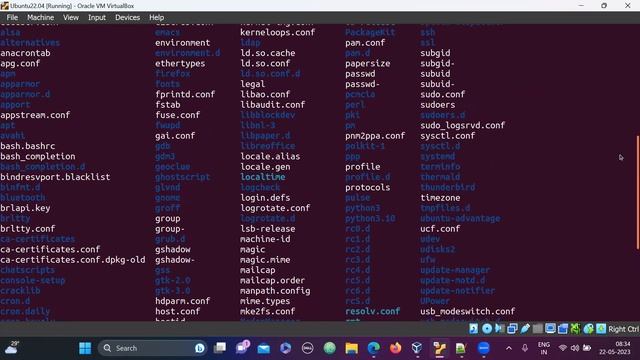Toggle the mouse integration indicator in status bar

click(588, 329)
